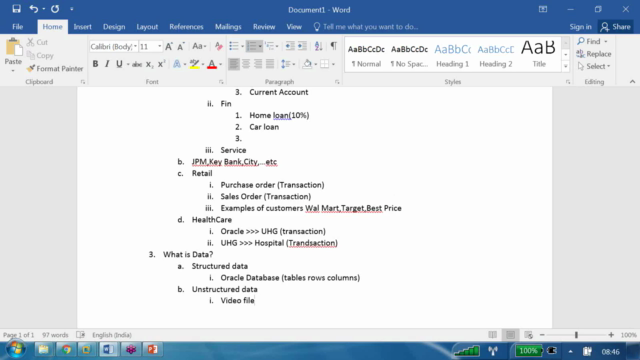
Task: Apply text effects and typography
Action: [177, 64]
